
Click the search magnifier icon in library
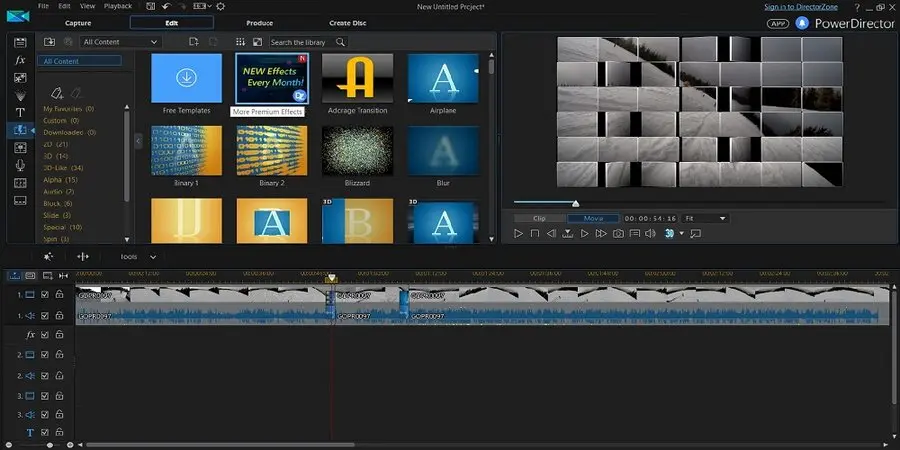tap(341, 42)
